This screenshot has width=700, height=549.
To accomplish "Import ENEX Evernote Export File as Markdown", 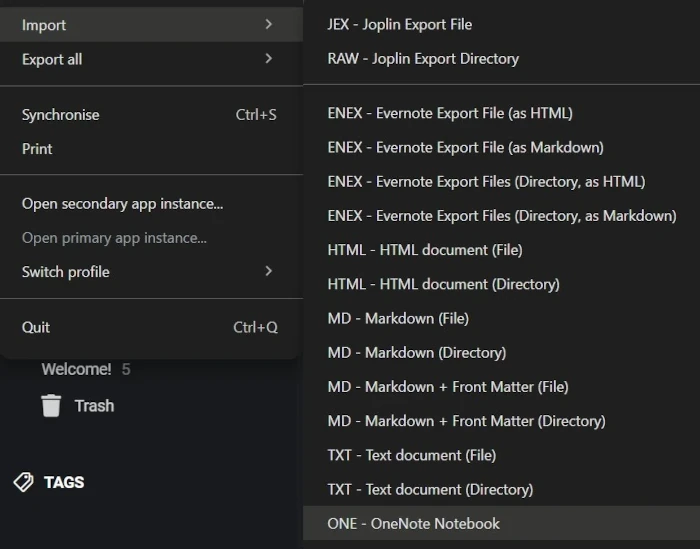I will [501, 147].
